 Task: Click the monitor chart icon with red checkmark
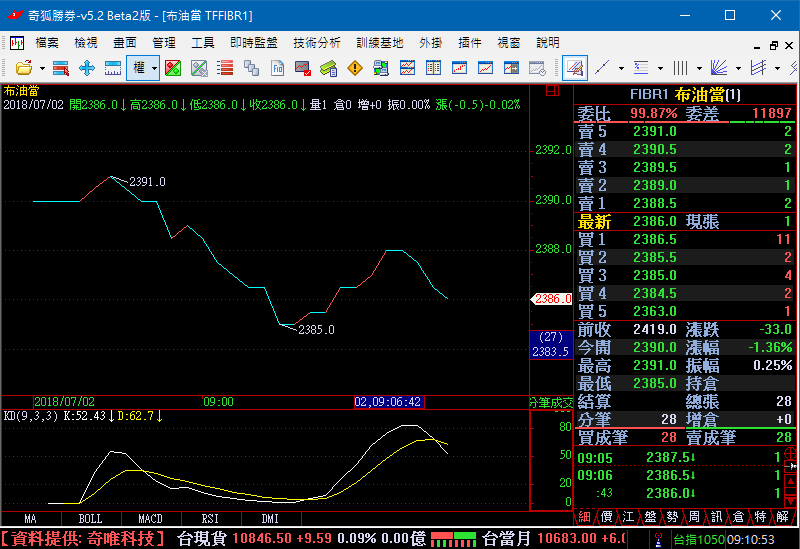303,68
